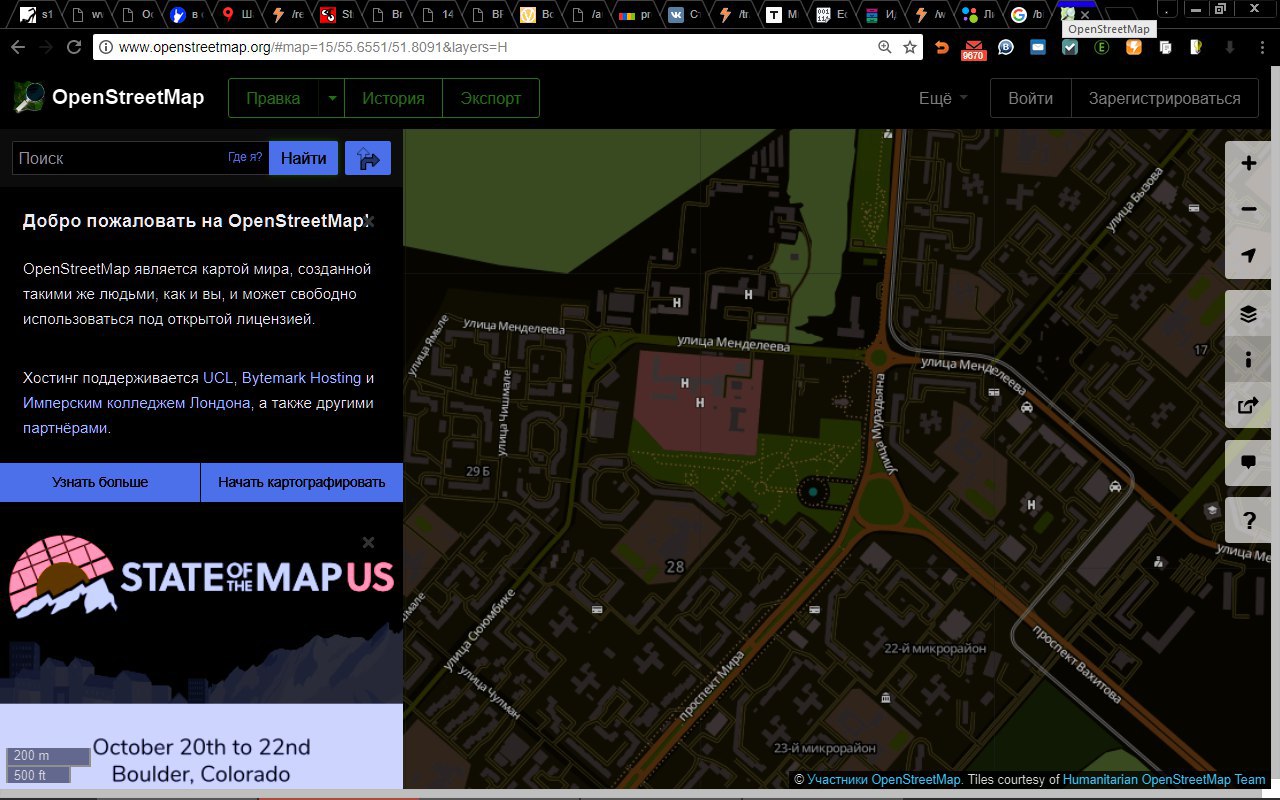Open browser page zoom magnifier in address bar
1280x800 pixels.
point(884,47)
